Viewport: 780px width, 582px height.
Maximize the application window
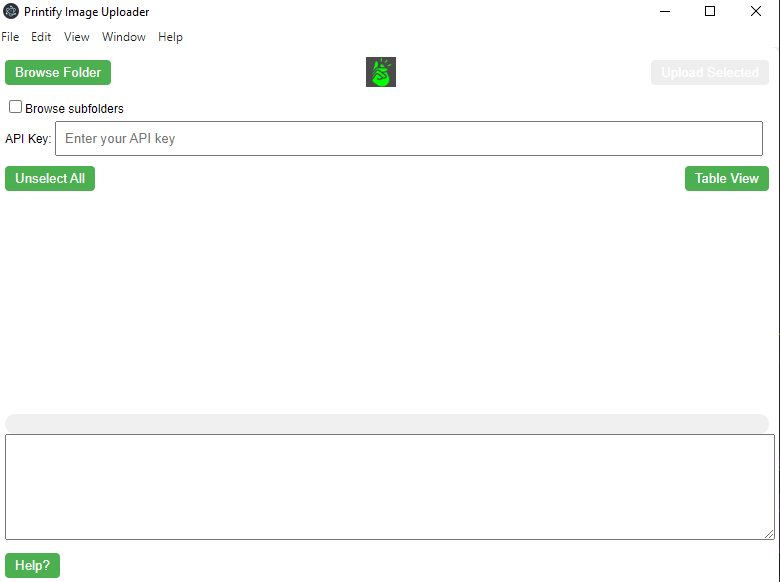710,12
